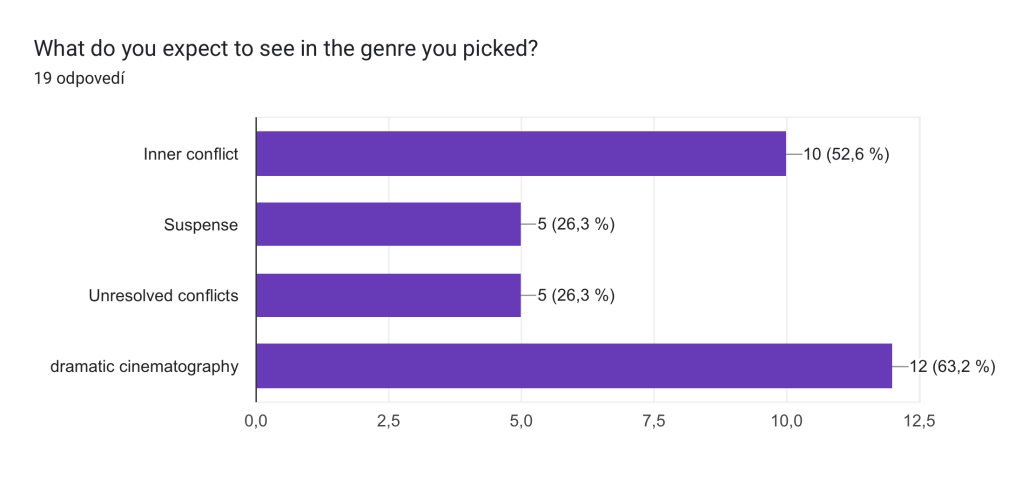Click the Unresolved conflicts "5 (26,3 %)" label
This screenshot has height=486, width=1022.
click(x=575, y=296)
